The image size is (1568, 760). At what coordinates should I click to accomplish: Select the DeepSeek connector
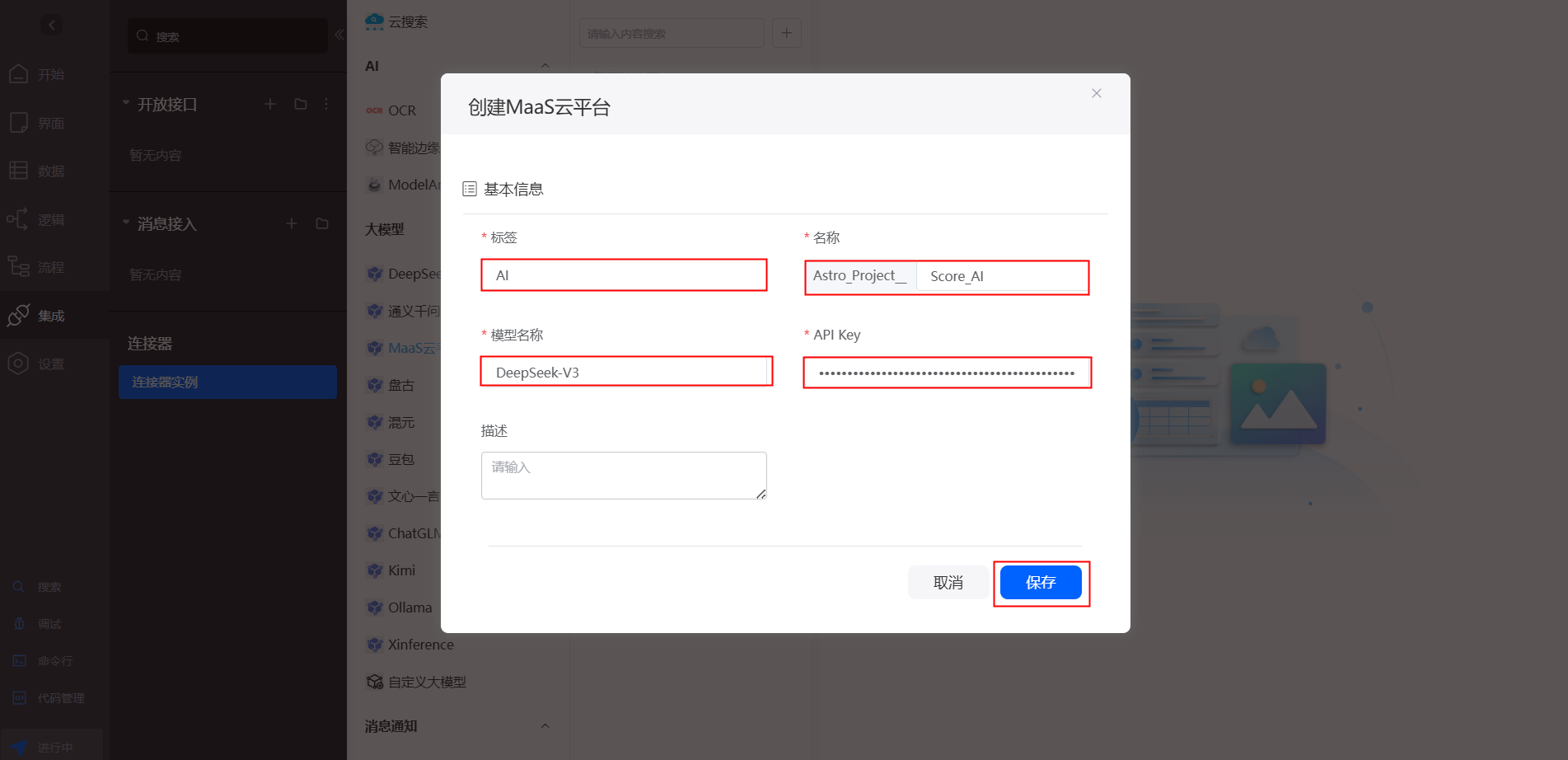pos(403,274)
